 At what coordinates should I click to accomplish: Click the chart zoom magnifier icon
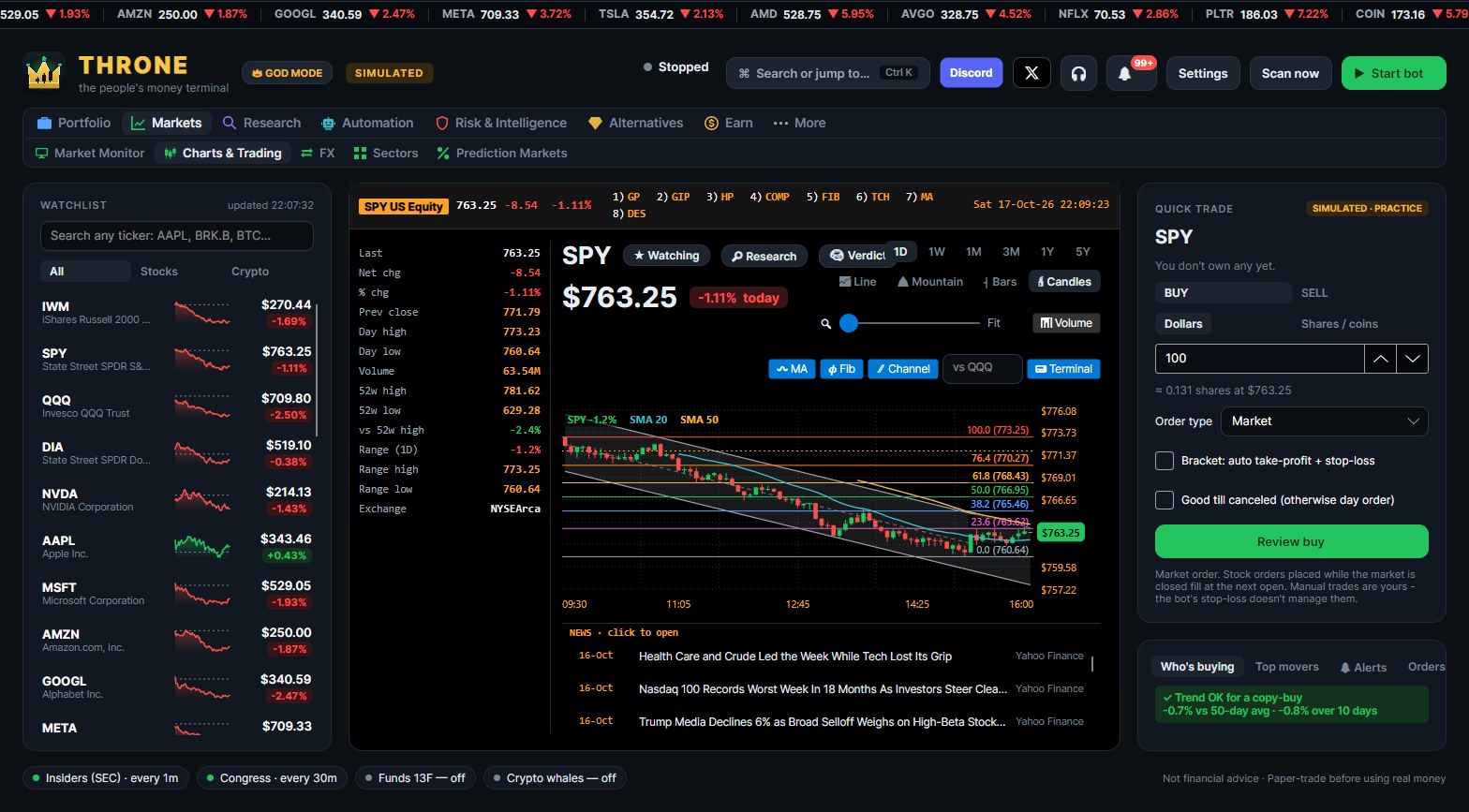[x=826, y=323]
